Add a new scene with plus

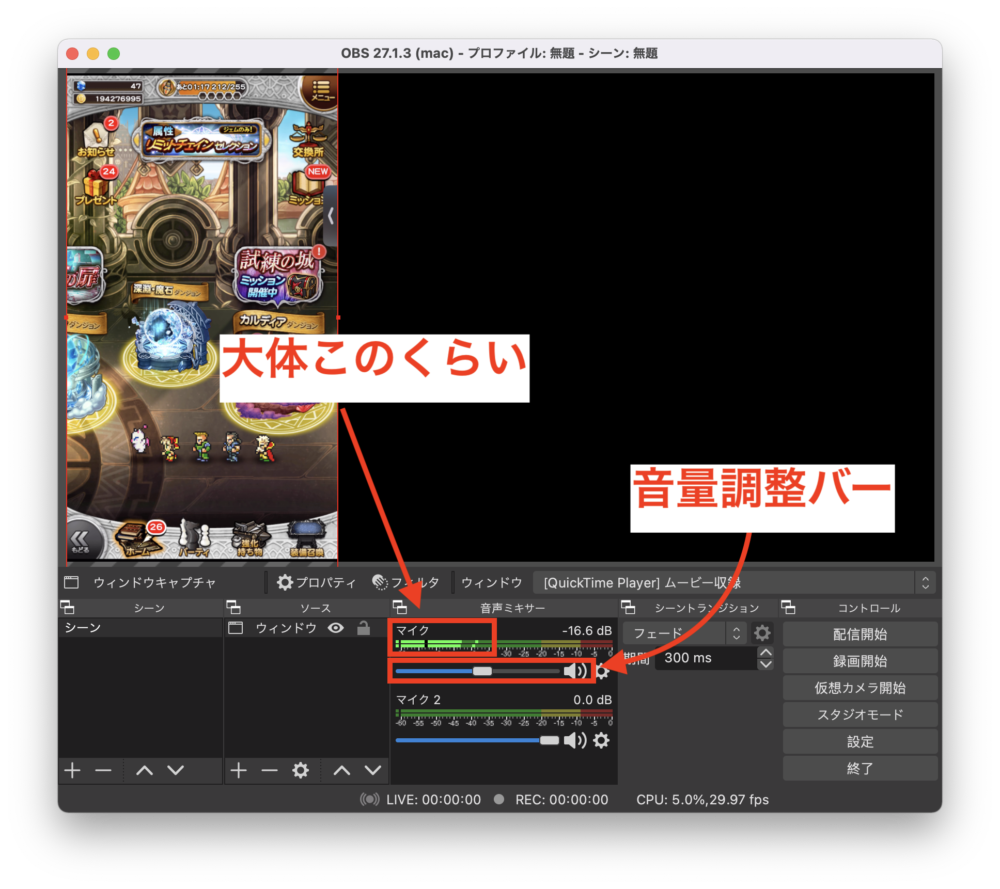pos(72,770)
